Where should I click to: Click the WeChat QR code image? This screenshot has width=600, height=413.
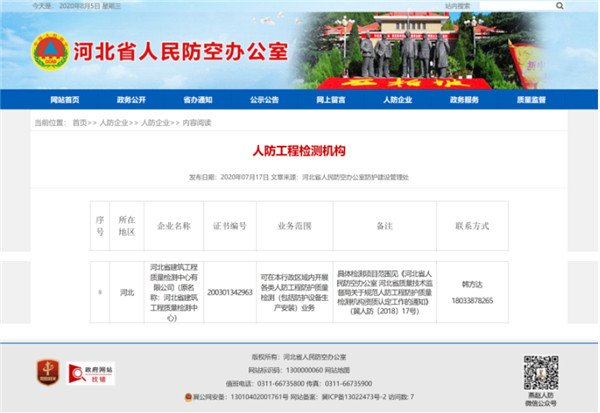tap(541, 371)
